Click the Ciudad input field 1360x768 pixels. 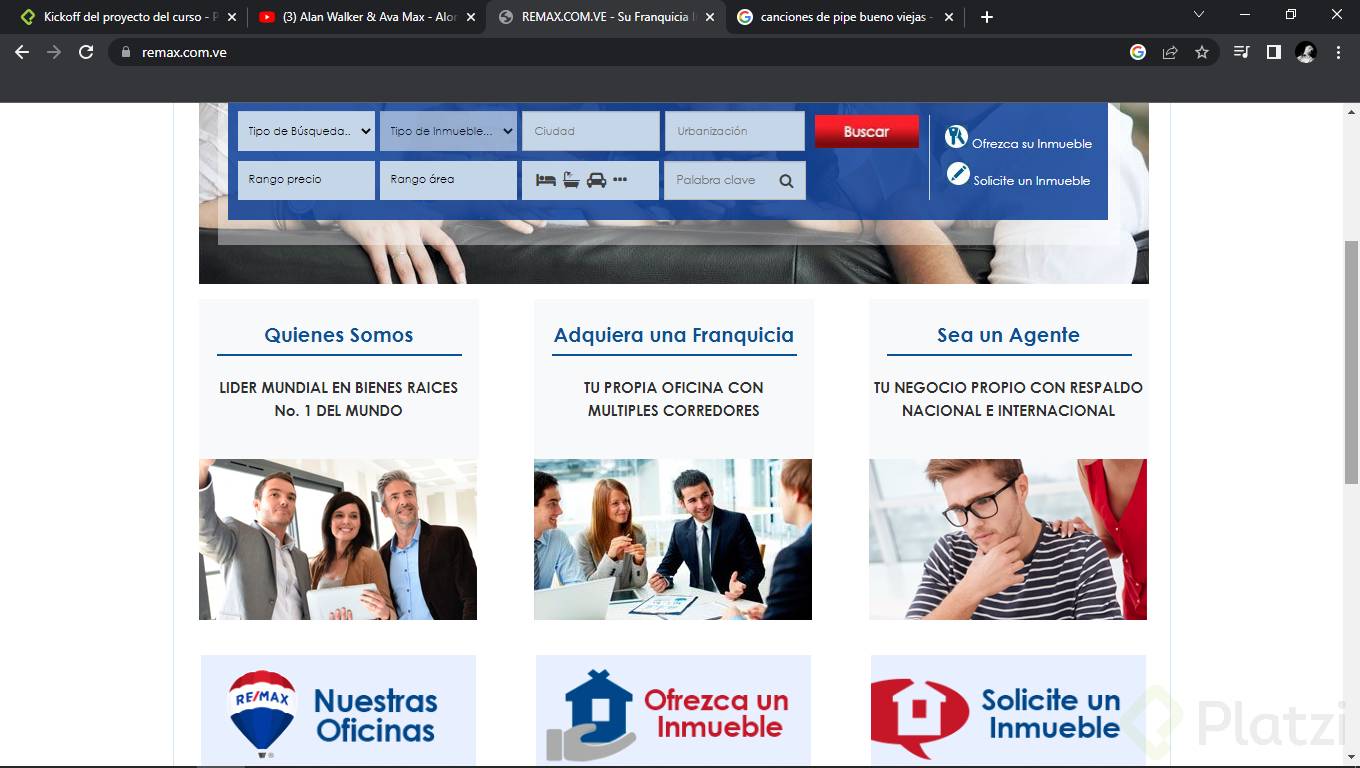tap(591, 131)
